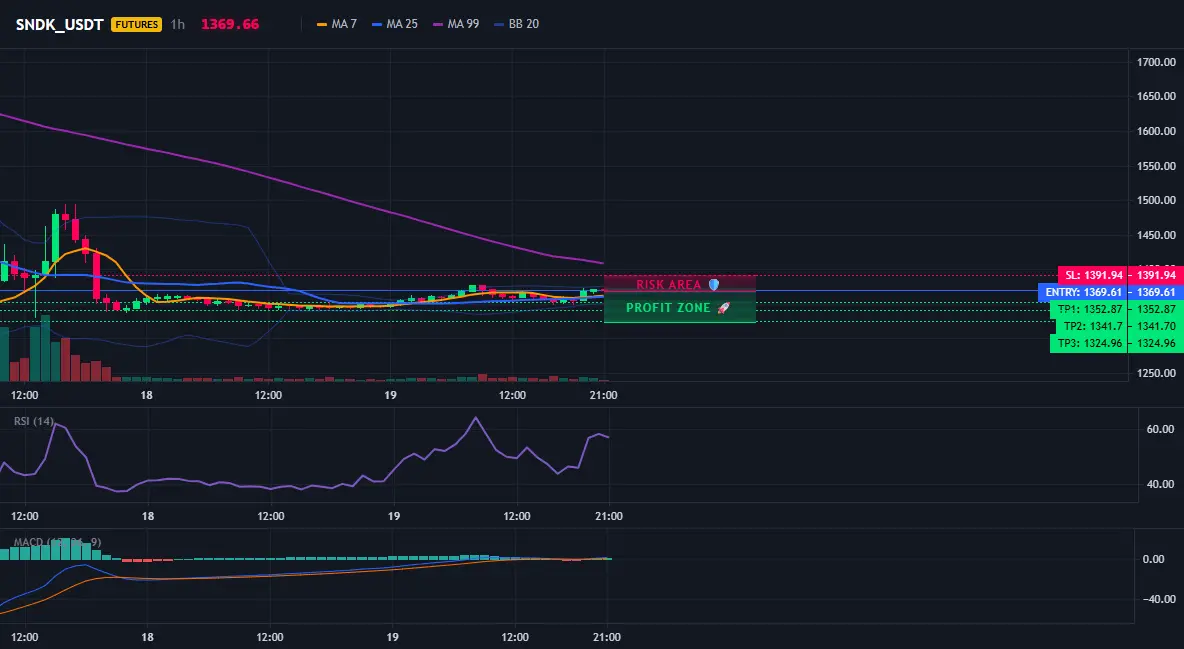Image resolution: width=1184 pixels, height=649 pixels.
Task: Click the FUTURES badge
Action: tap(137, 24)
